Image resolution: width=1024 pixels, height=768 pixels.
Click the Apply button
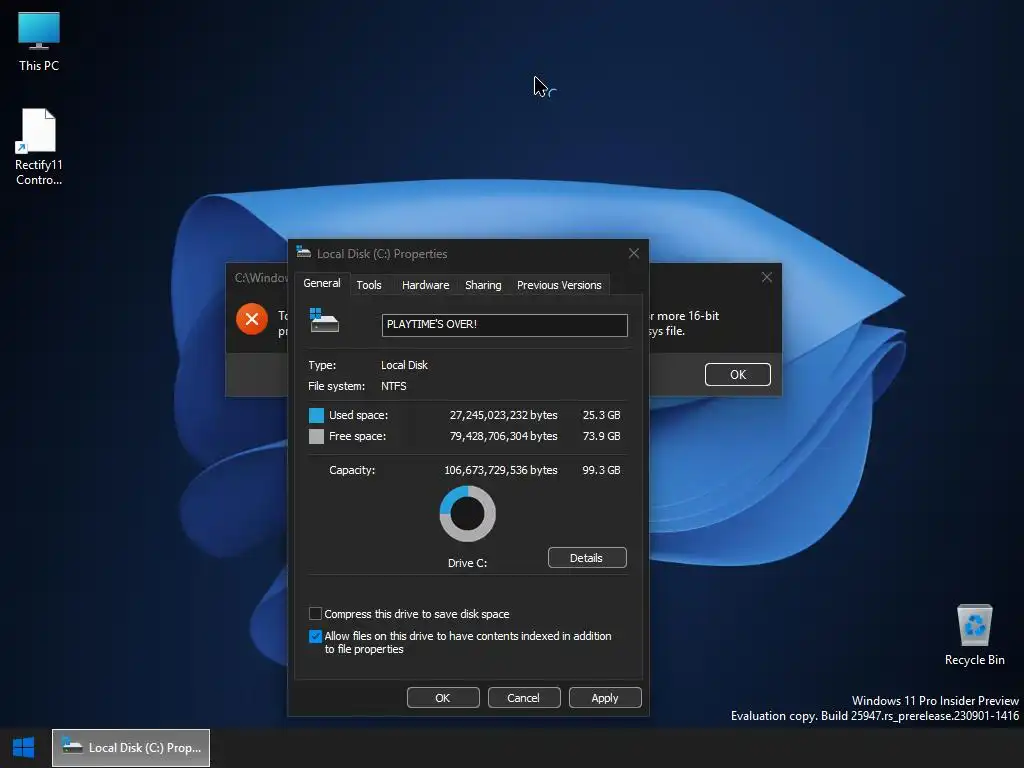605,698
